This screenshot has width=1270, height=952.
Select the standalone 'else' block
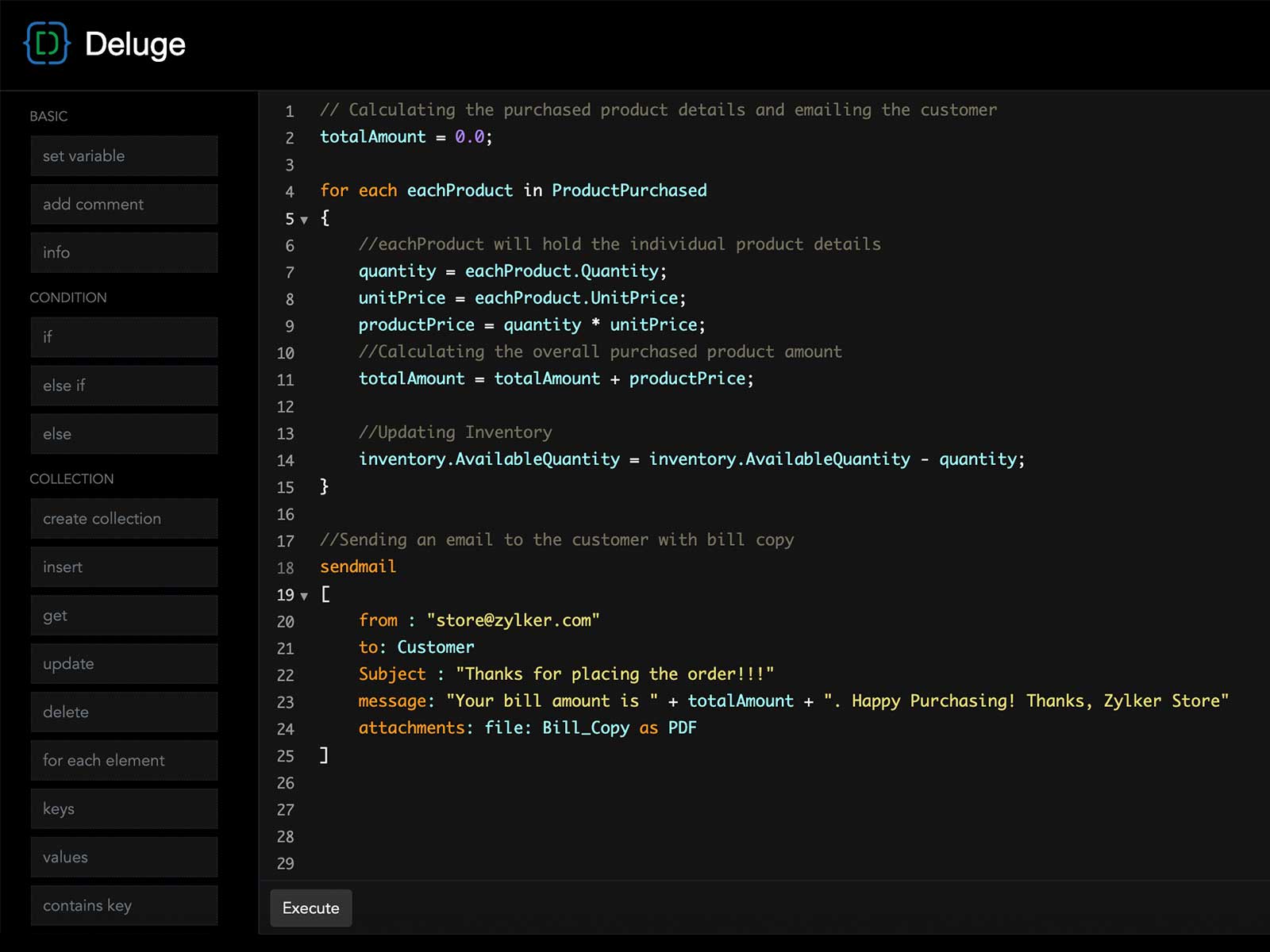124,434
